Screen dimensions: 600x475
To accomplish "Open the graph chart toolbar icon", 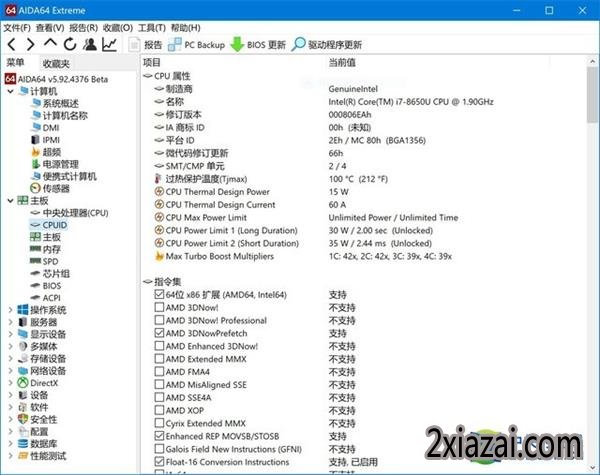I will coord(109,44).
